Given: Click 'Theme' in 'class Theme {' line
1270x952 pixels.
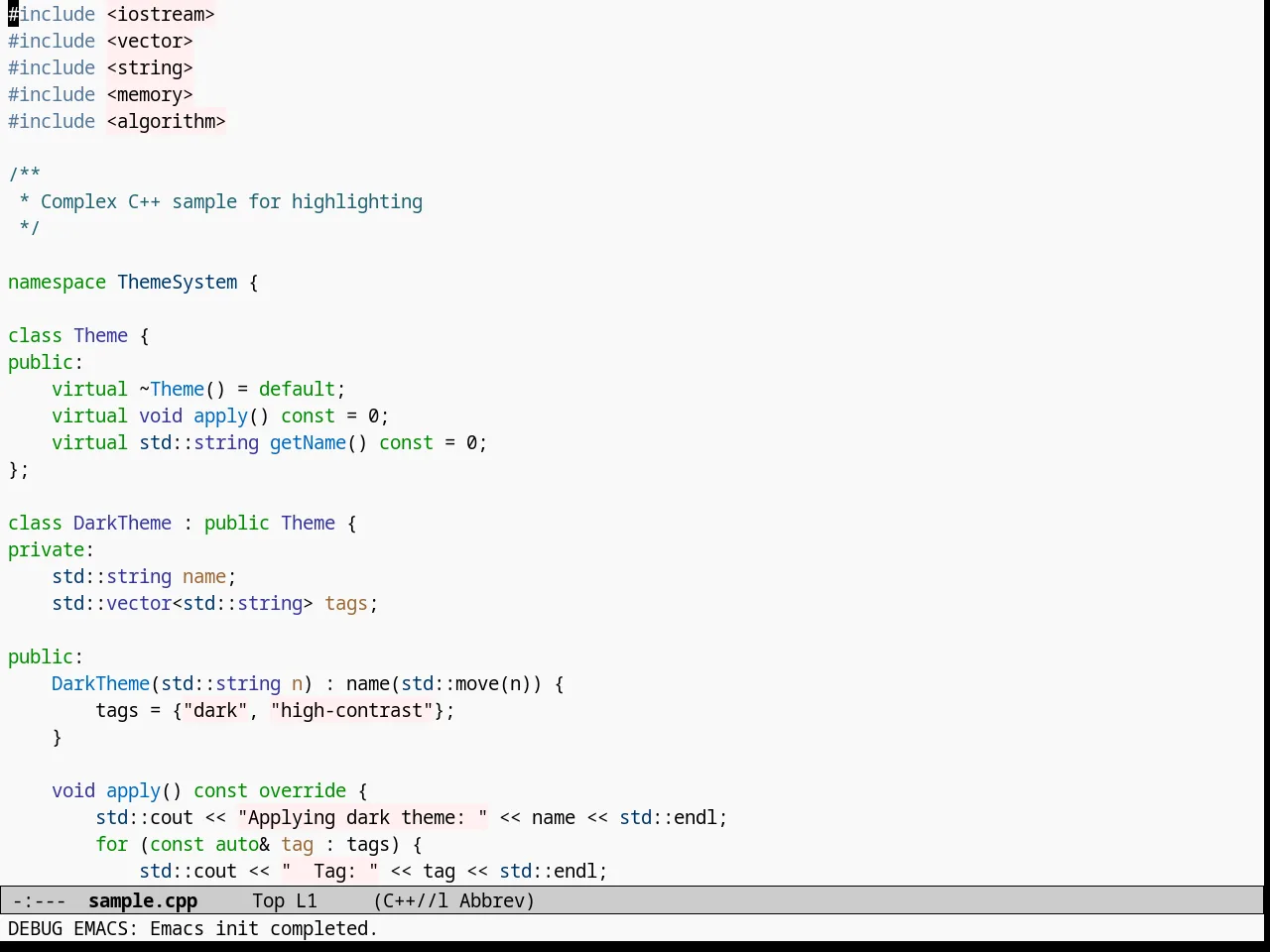Looking at the screenshot, I should pyautogui.click(x=100, y=335).
